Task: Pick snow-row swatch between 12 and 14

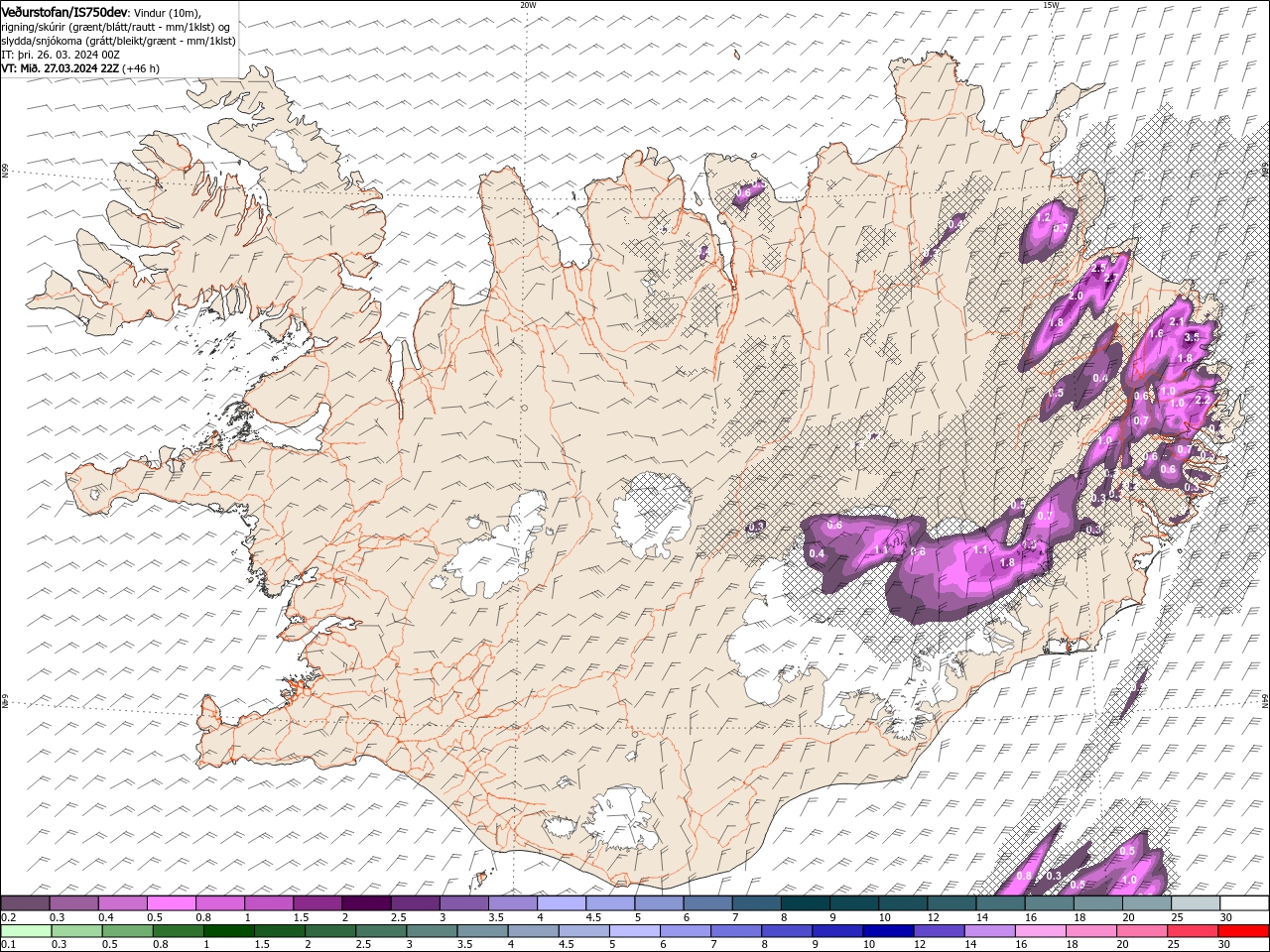Action: [x=952, y=903]
